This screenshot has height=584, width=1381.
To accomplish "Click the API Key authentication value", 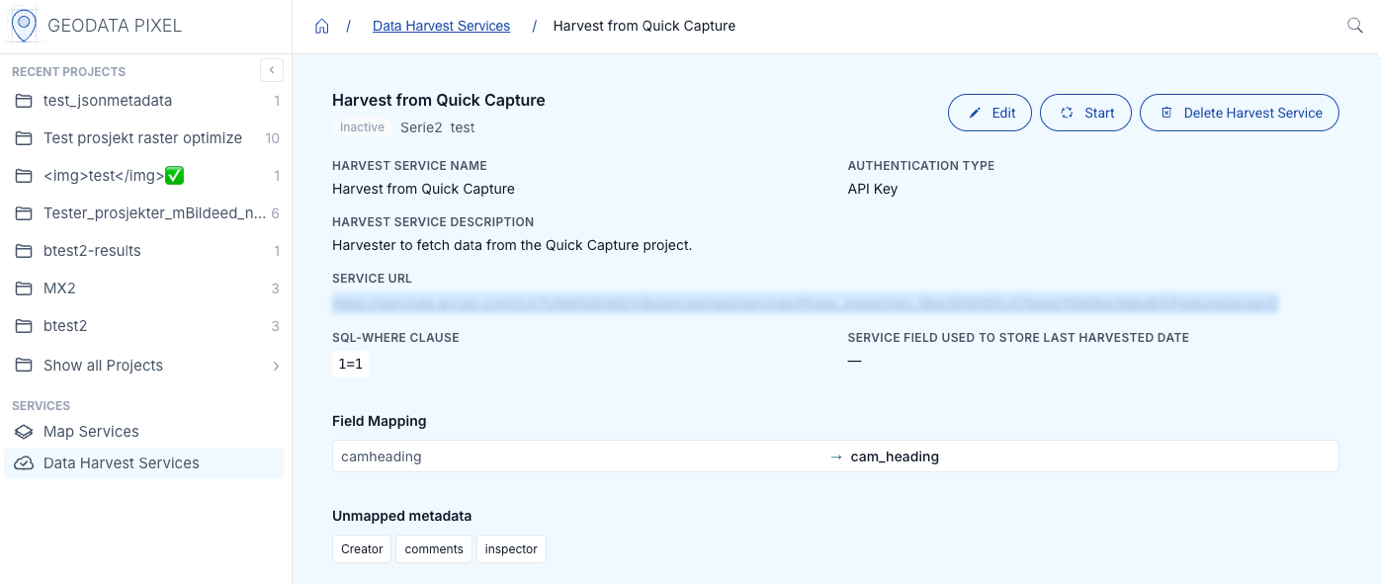I will click(873, 188).
